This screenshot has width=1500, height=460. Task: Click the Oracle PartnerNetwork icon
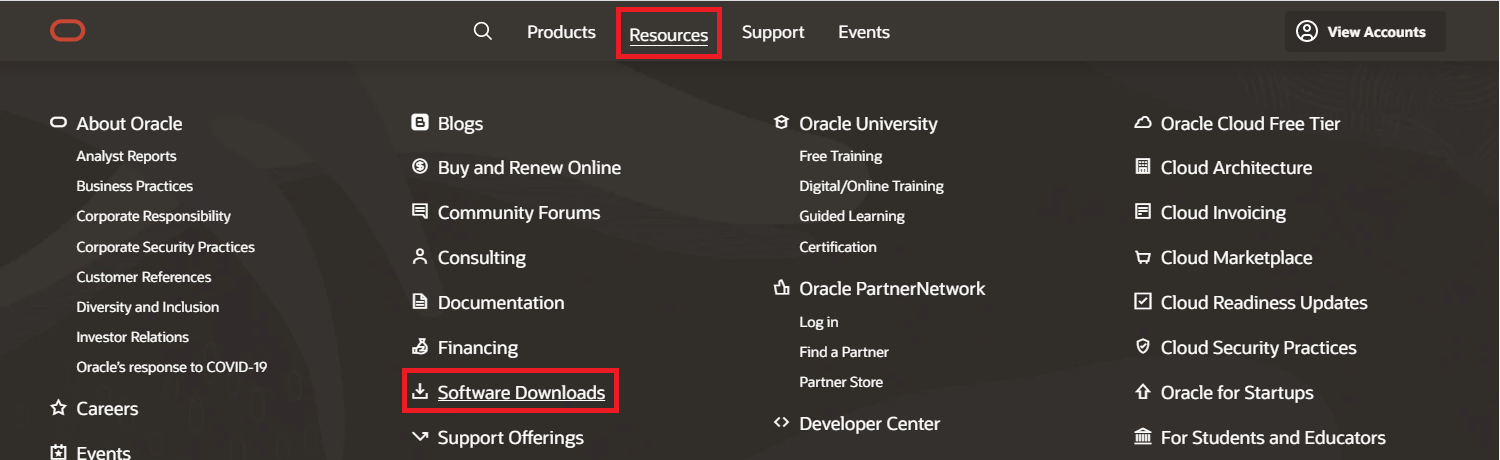click(782, 288)
